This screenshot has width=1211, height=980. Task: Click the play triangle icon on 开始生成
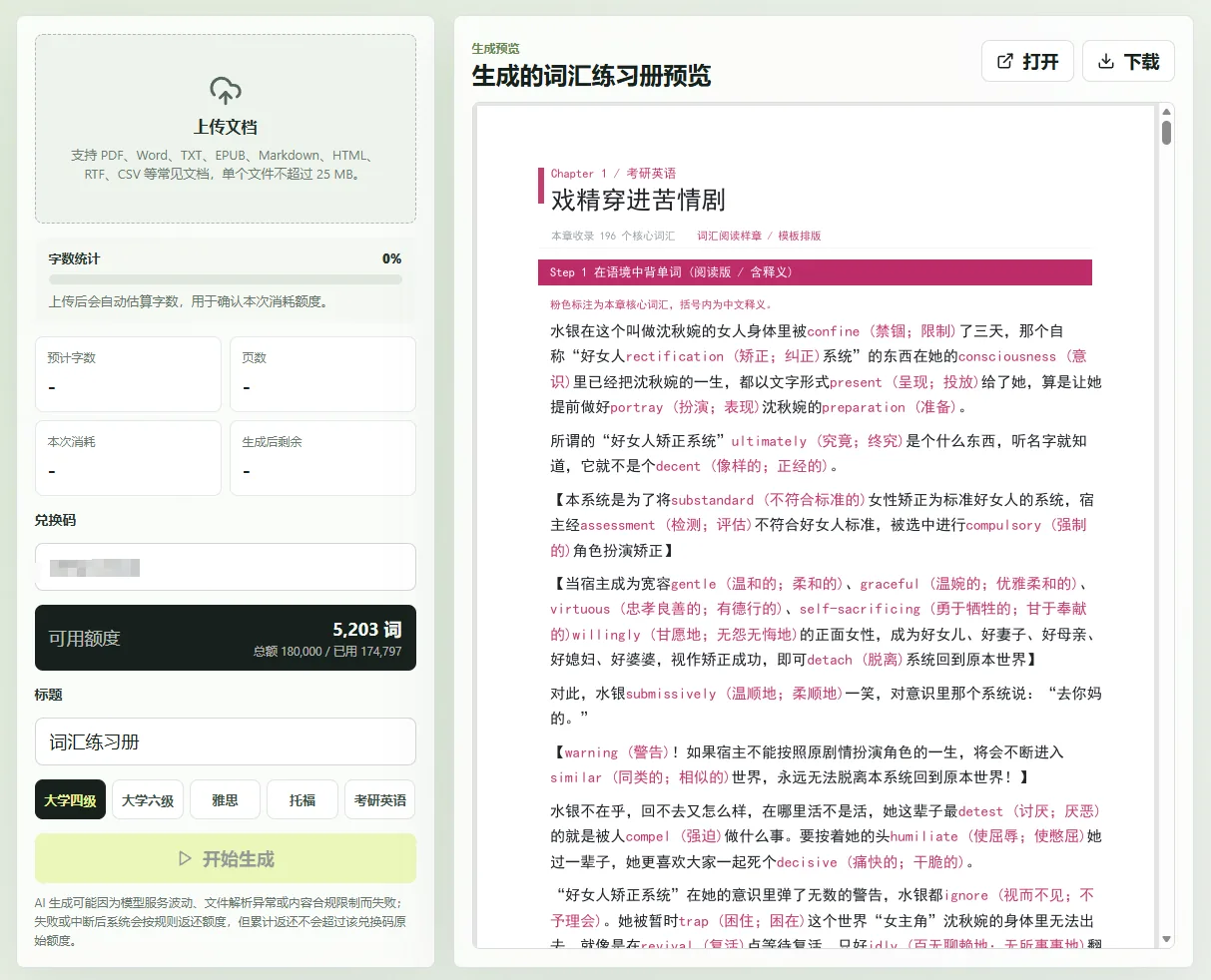pyautogui.click(x=185, y=858)
